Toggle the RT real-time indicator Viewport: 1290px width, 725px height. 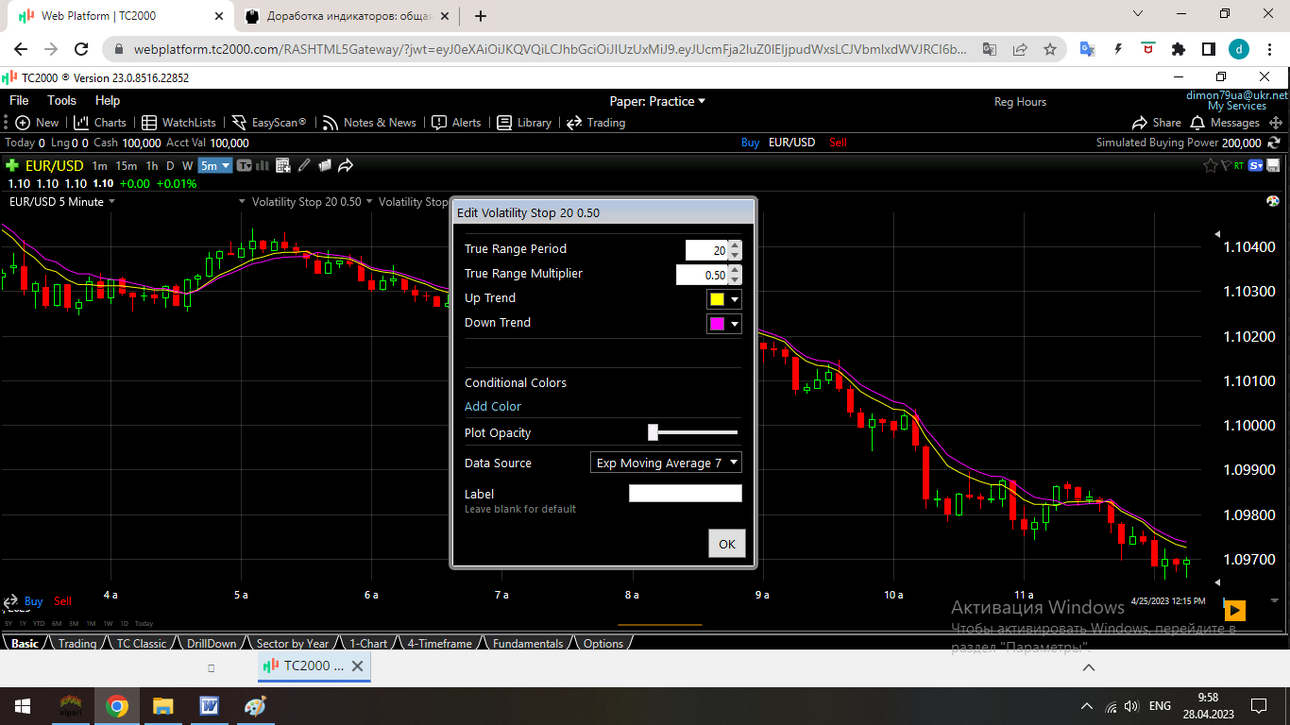(1240, 165)
